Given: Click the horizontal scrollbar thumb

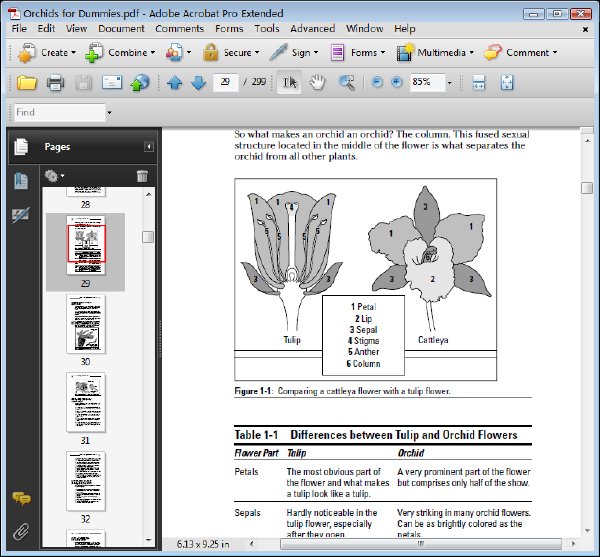Looking at the screenshot, I should 421,544.
